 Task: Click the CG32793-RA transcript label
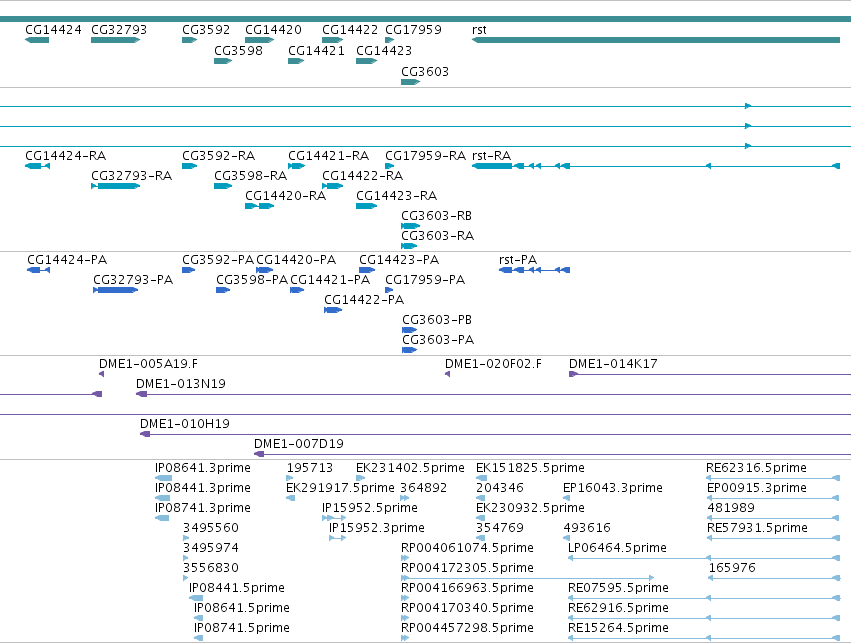click(x=131, y=176)
